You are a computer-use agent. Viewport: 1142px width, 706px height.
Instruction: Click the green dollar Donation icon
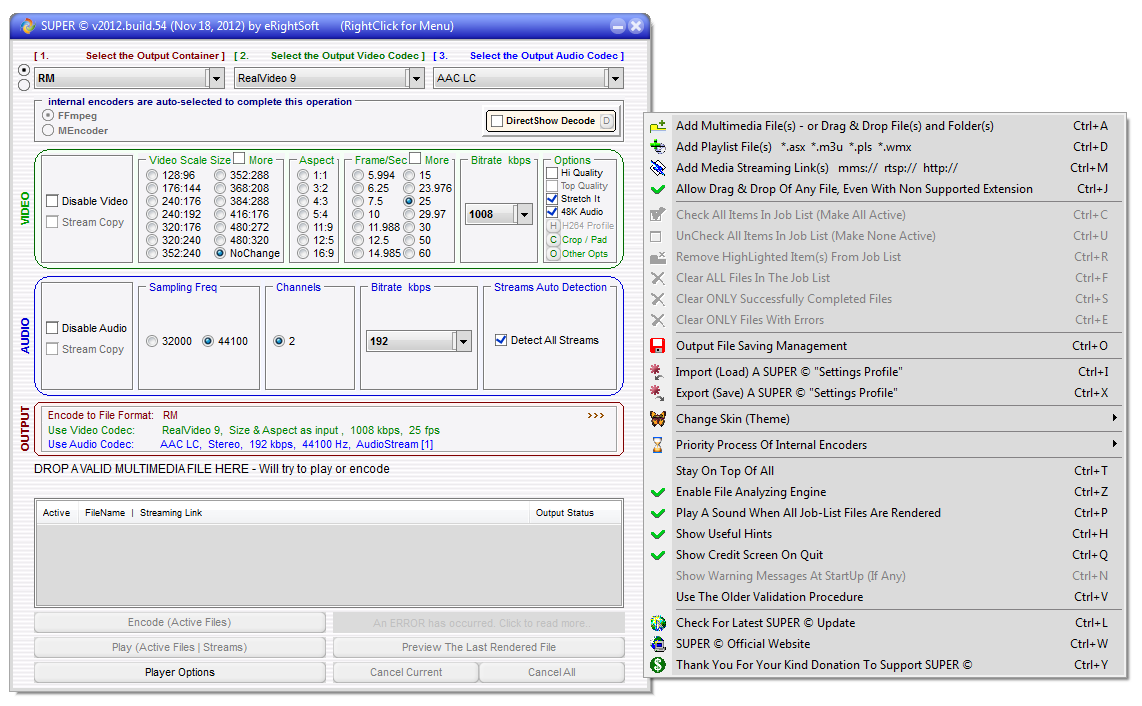(658, 665)
